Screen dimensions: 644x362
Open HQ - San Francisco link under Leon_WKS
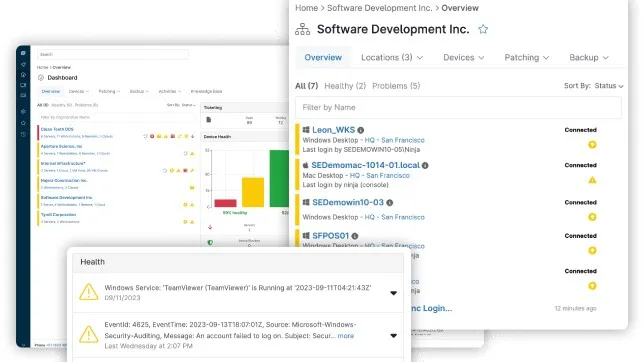[x=395, y=140]
